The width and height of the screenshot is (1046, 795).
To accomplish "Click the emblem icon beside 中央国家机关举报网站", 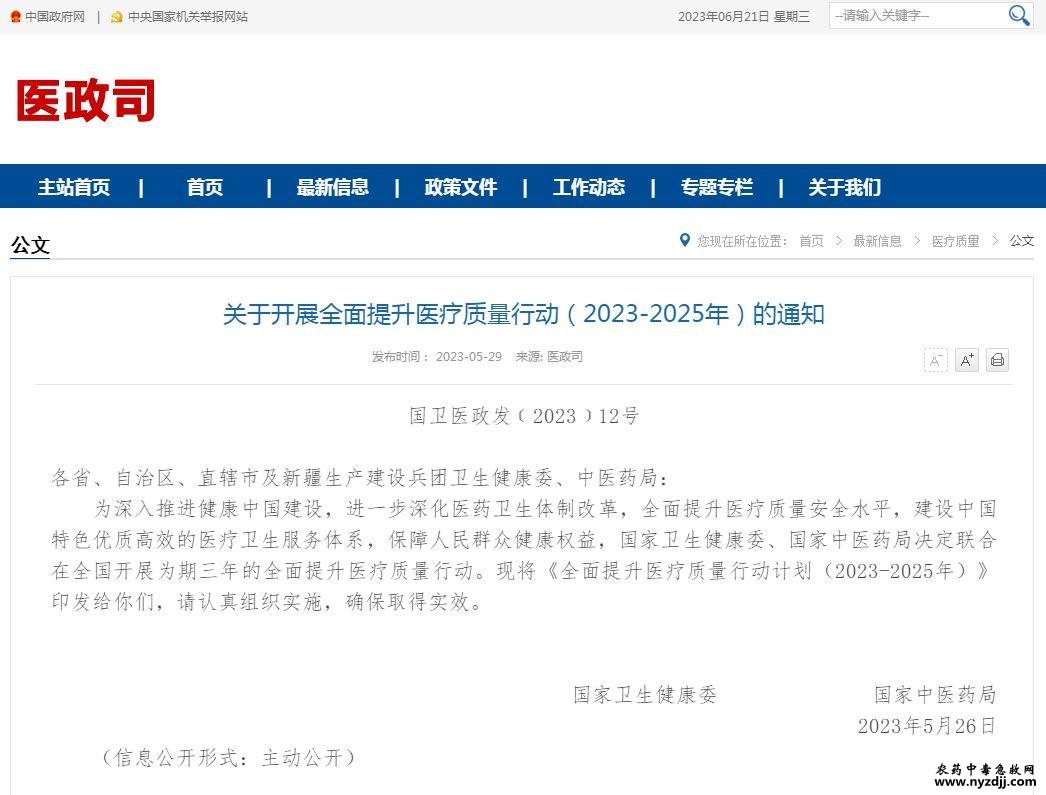I will [x=117, y=17].
